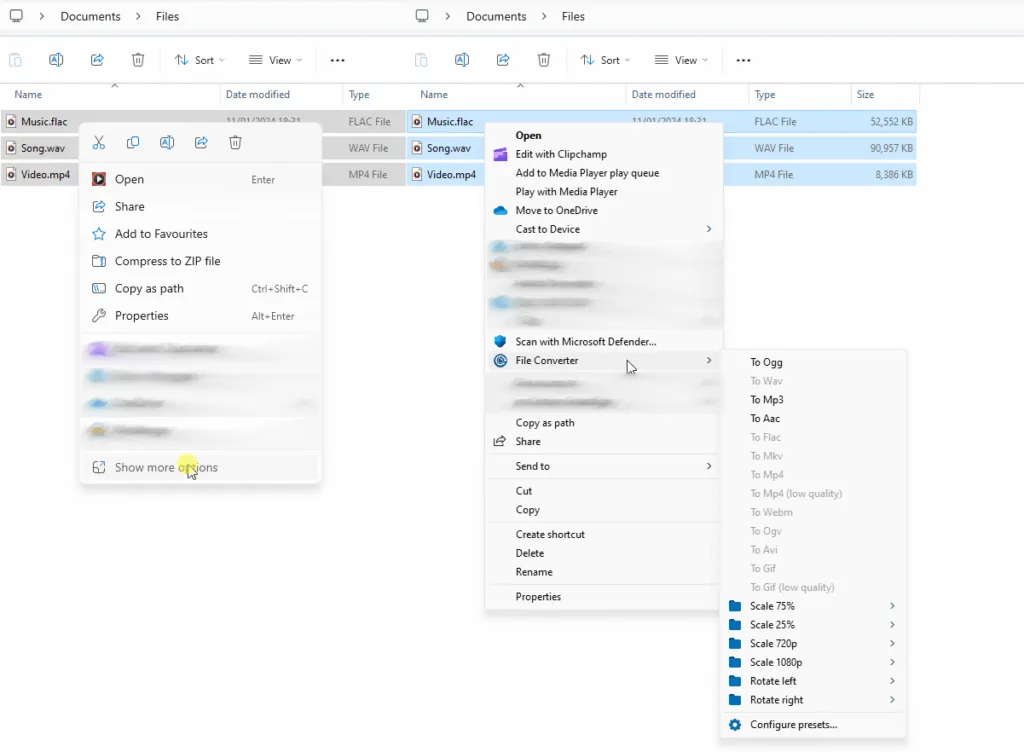Click the scissors Cut icon in context menu
1024x752 pixels.
pyautogui.click(x=99, y=143)
